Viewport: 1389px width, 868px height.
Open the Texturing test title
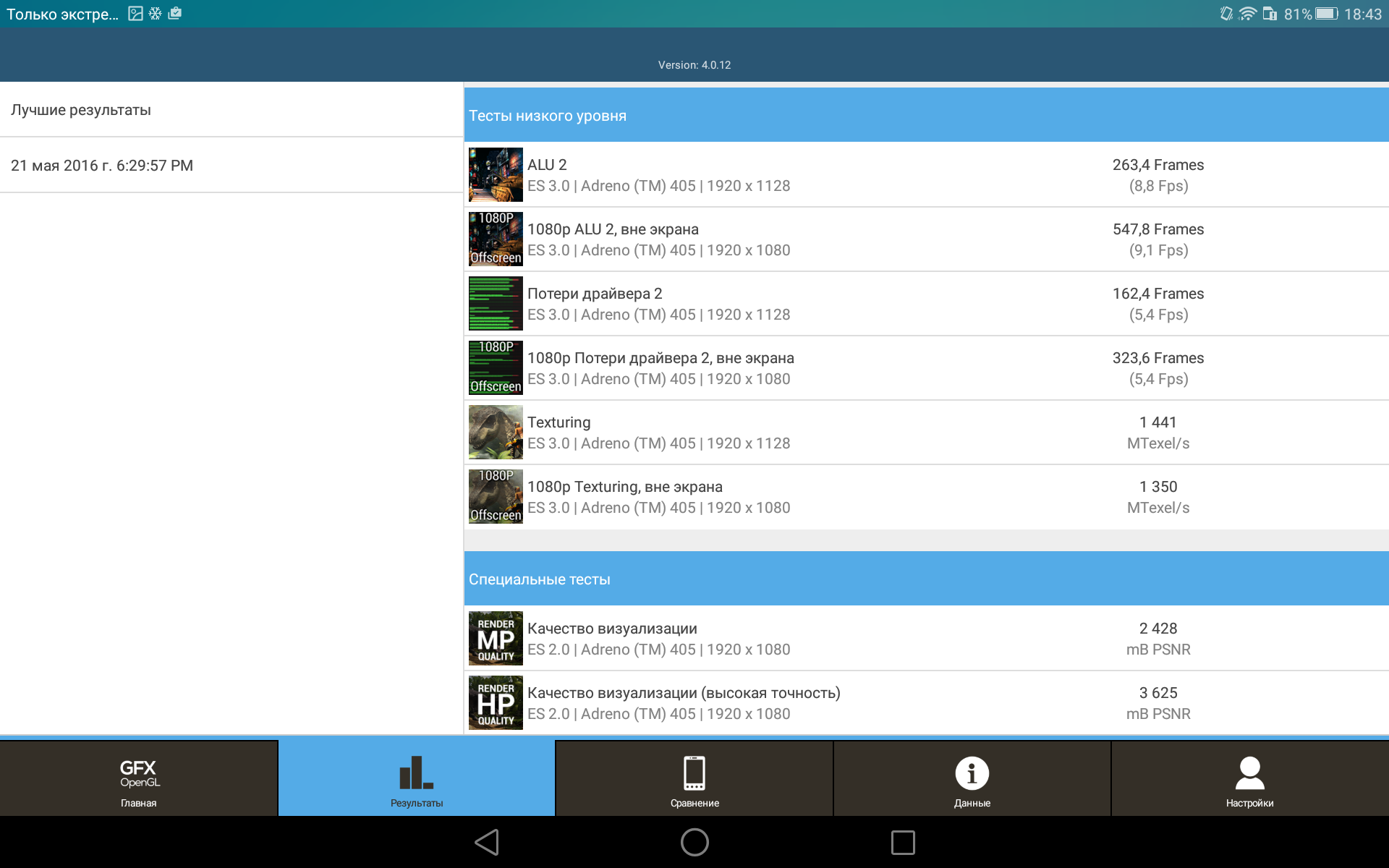pos(558,422)
